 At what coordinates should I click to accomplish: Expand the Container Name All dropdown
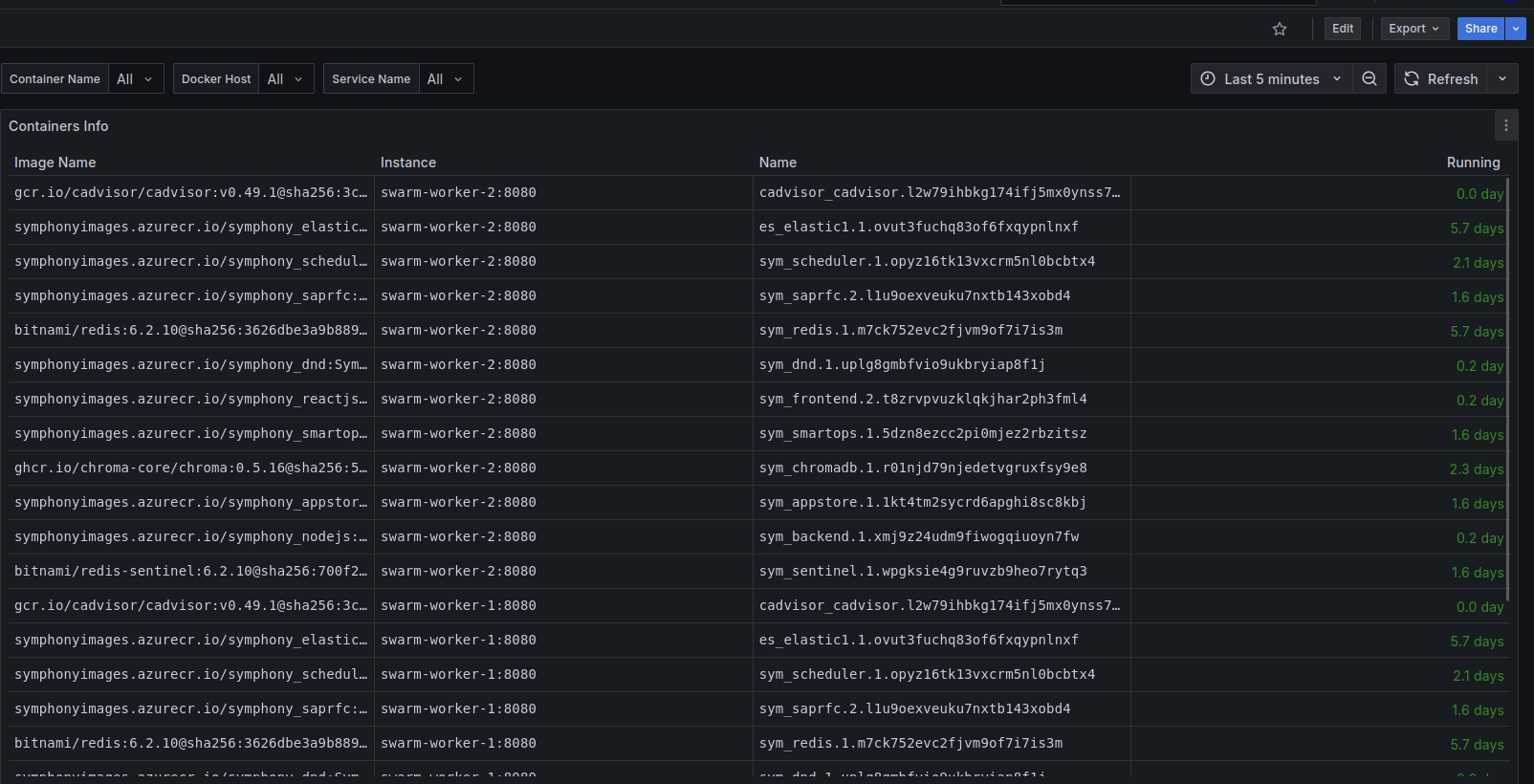click(x=135, y=78)
